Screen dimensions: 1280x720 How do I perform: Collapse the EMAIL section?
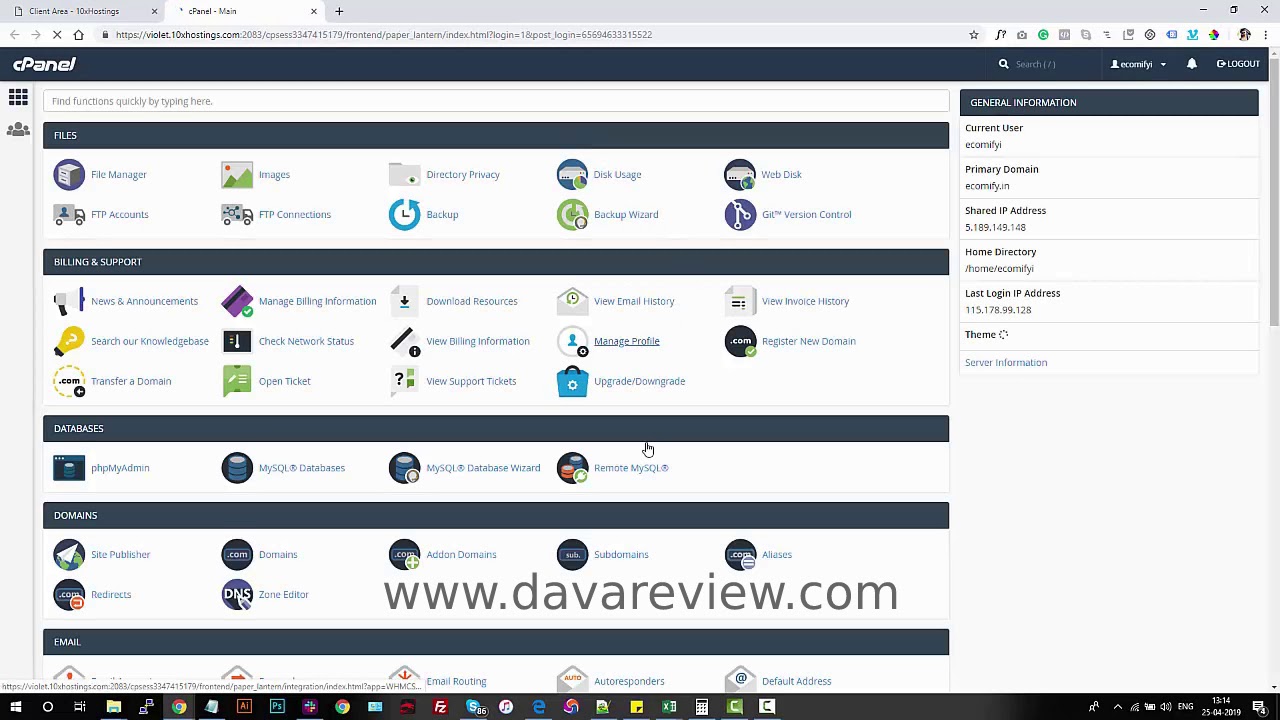pyautogui.click(x=496, y=642)
